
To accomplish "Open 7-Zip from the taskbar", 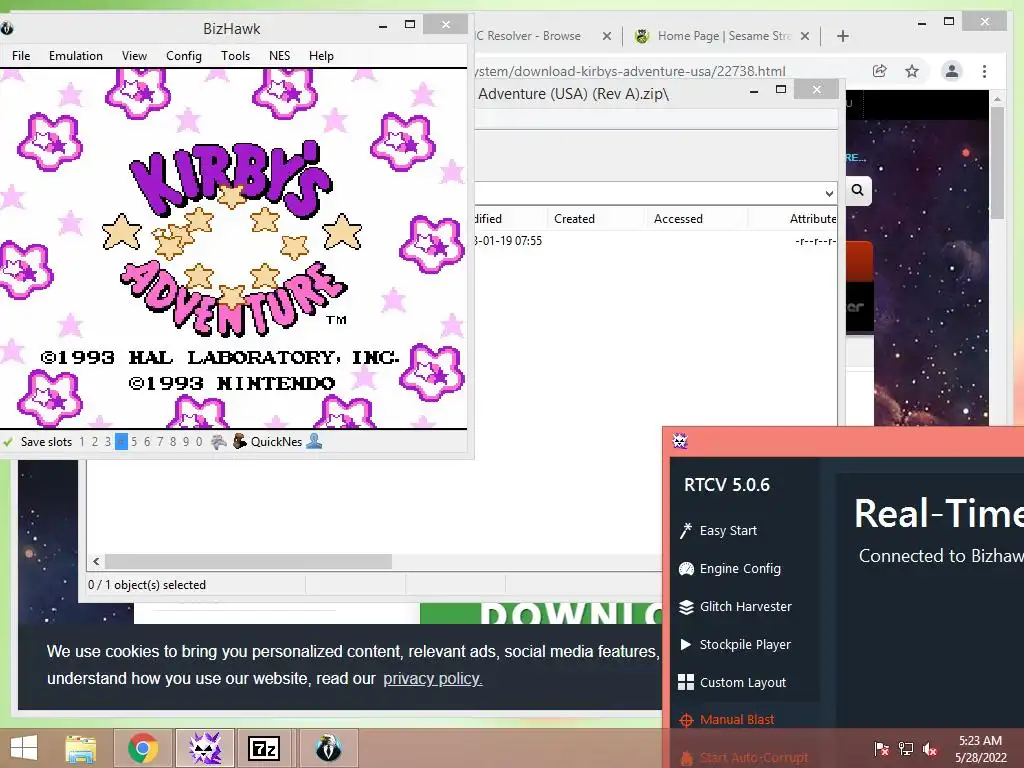I will coord(264,748).
